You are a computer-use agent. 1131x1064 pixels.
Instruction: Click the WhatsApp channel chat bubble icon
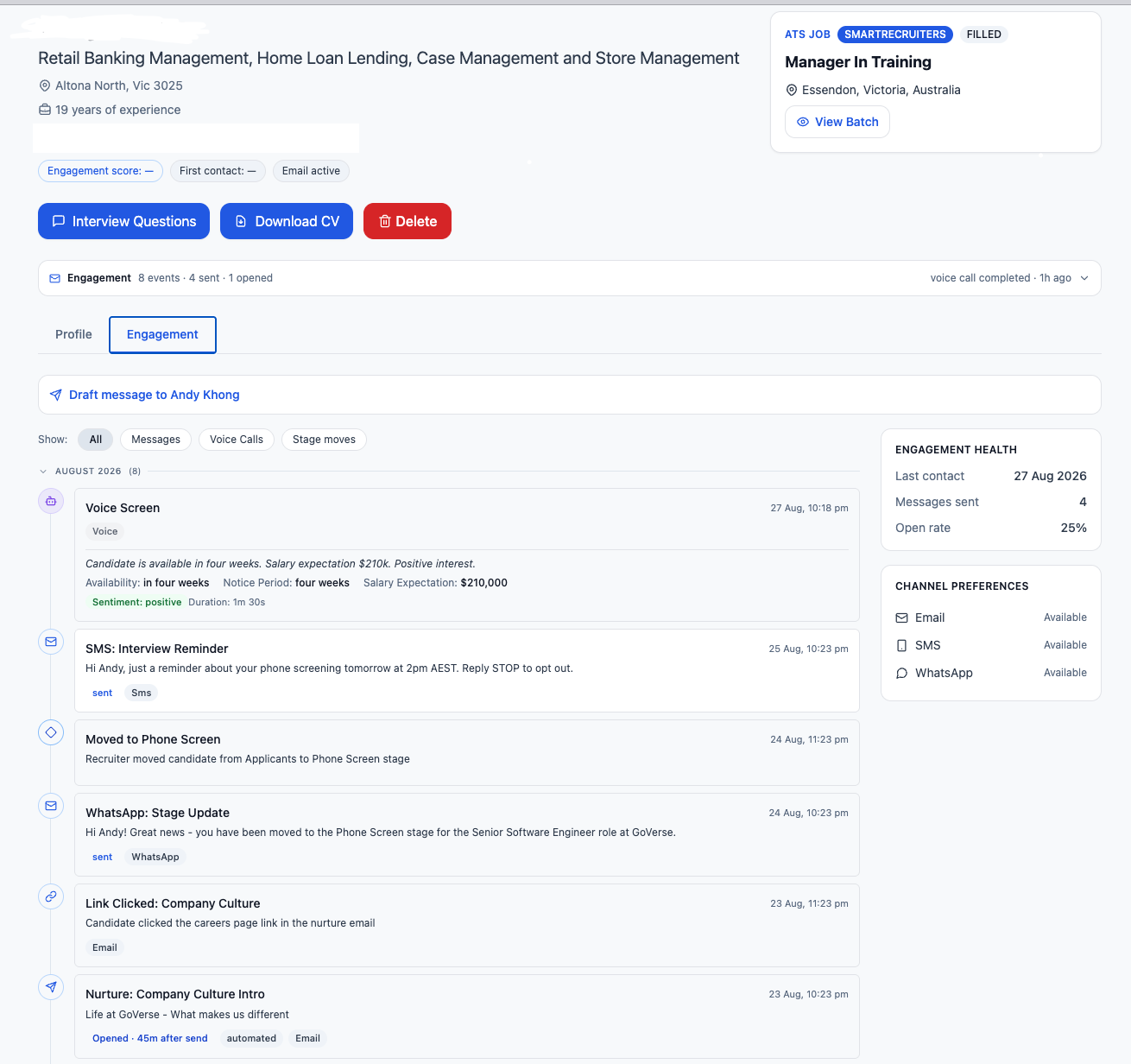coord(901,673)
